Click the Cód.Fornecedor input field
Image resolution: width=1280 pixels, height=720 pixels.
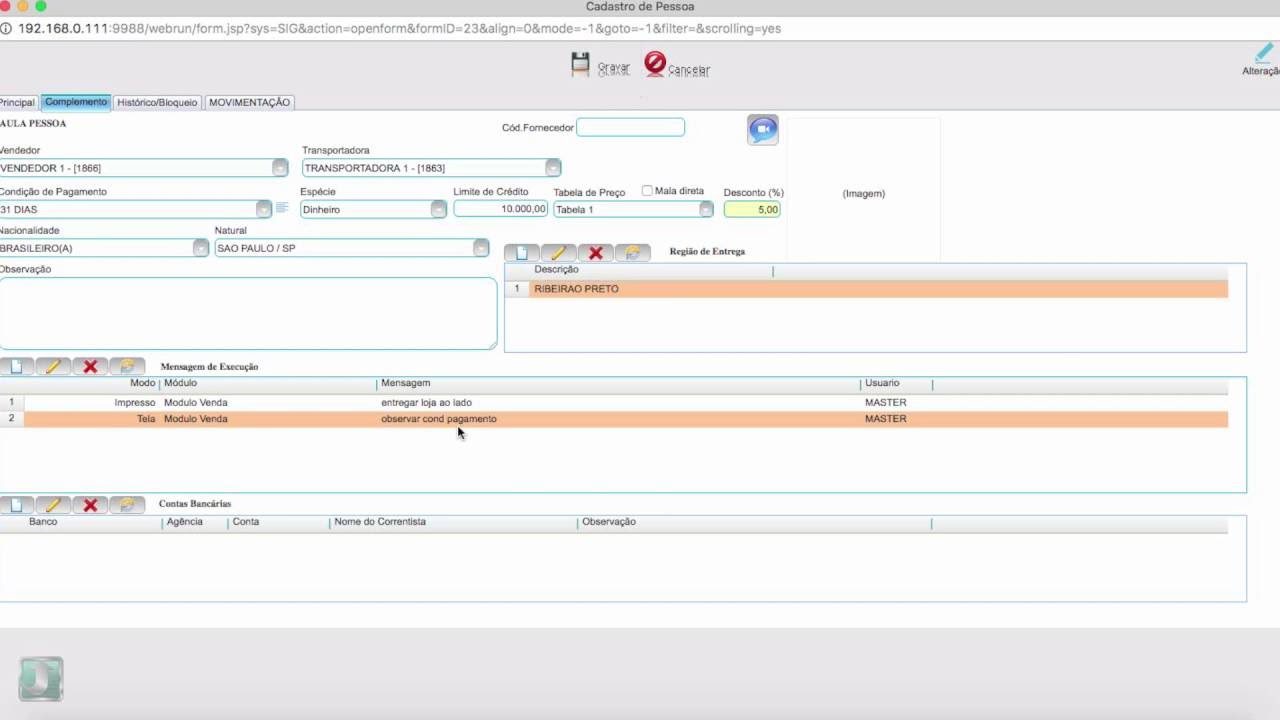click(630, 127)
